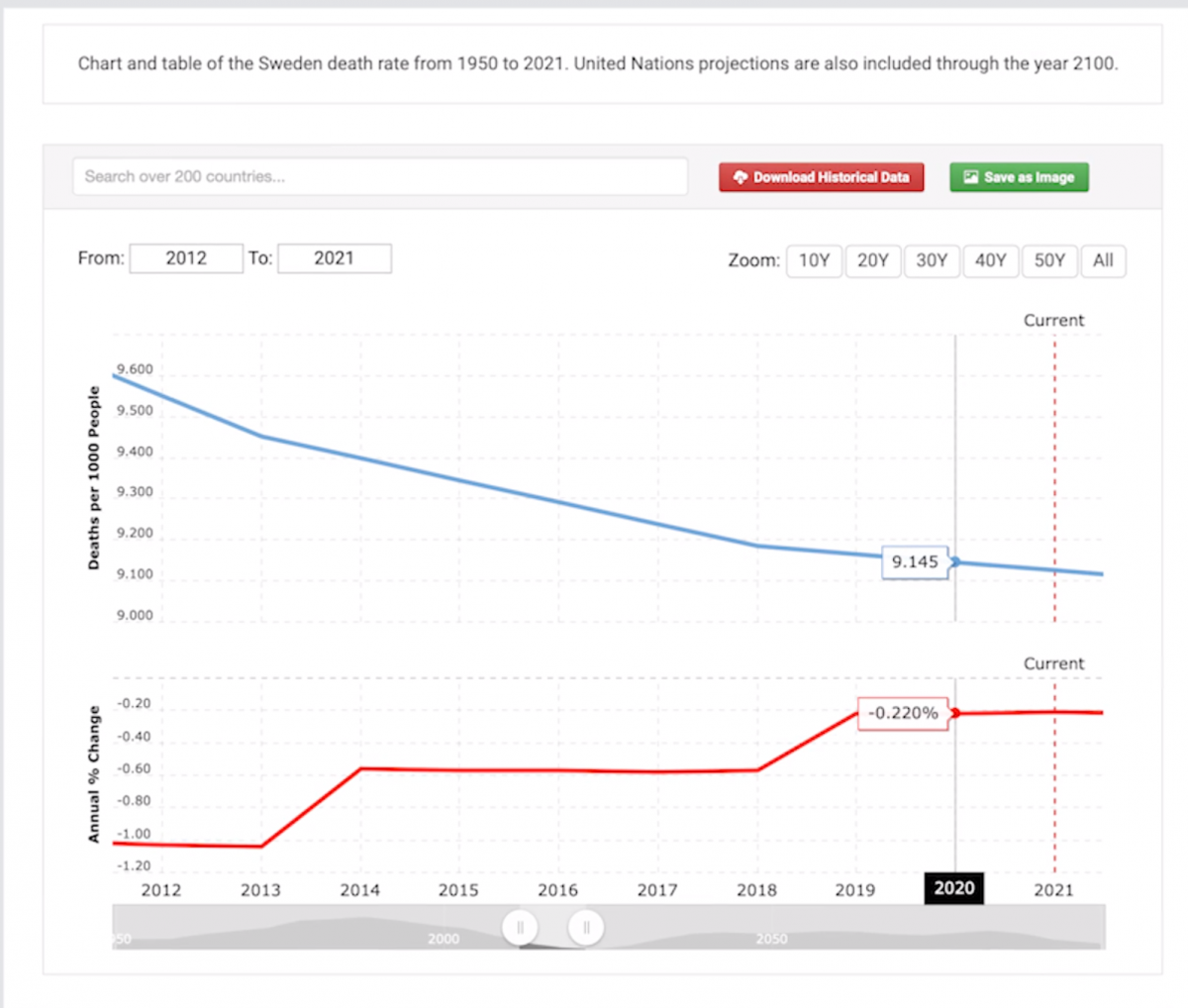Click the To year input box

[335, 258]
